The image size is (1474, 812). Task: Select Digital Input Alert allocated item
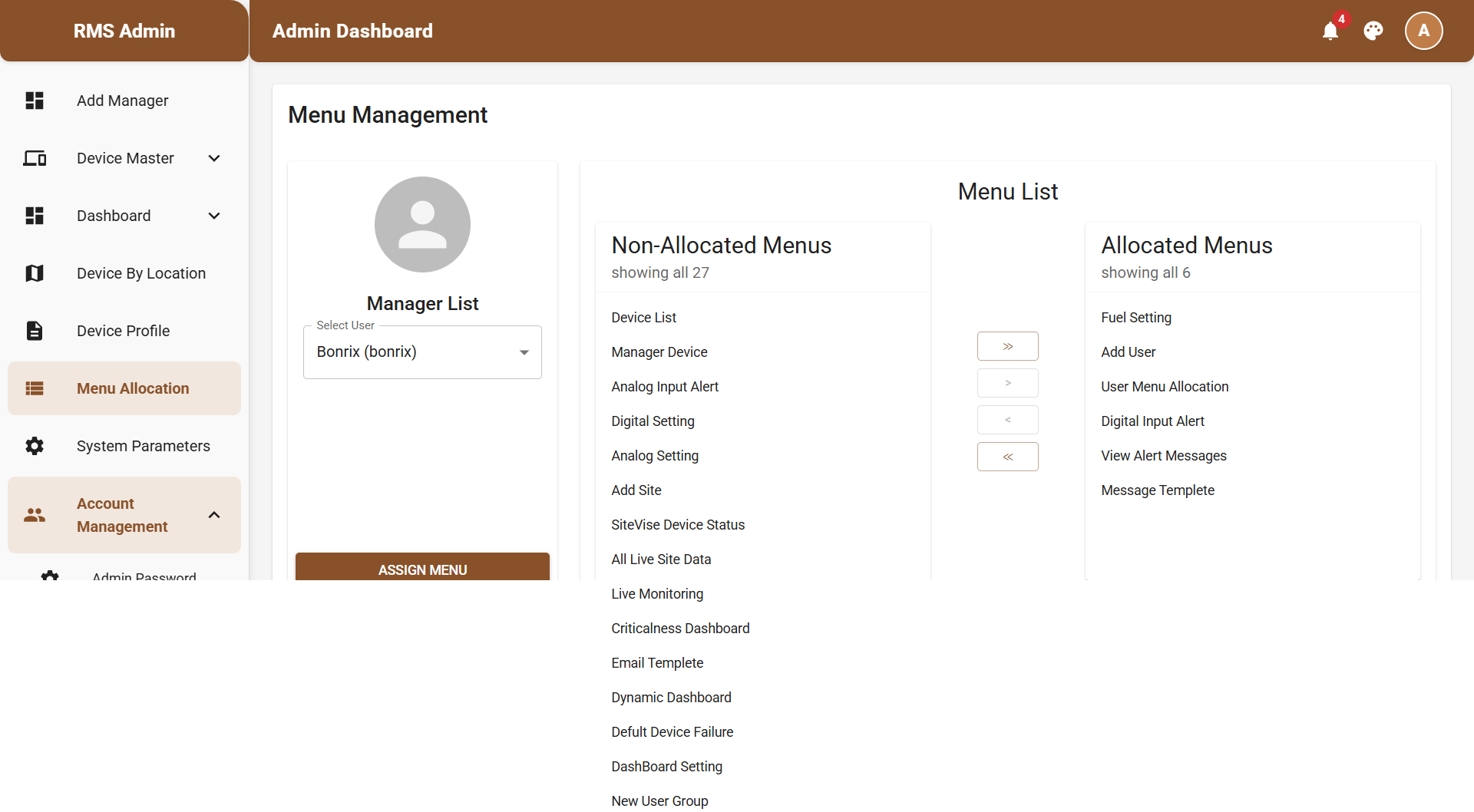tap(1152, 421)
